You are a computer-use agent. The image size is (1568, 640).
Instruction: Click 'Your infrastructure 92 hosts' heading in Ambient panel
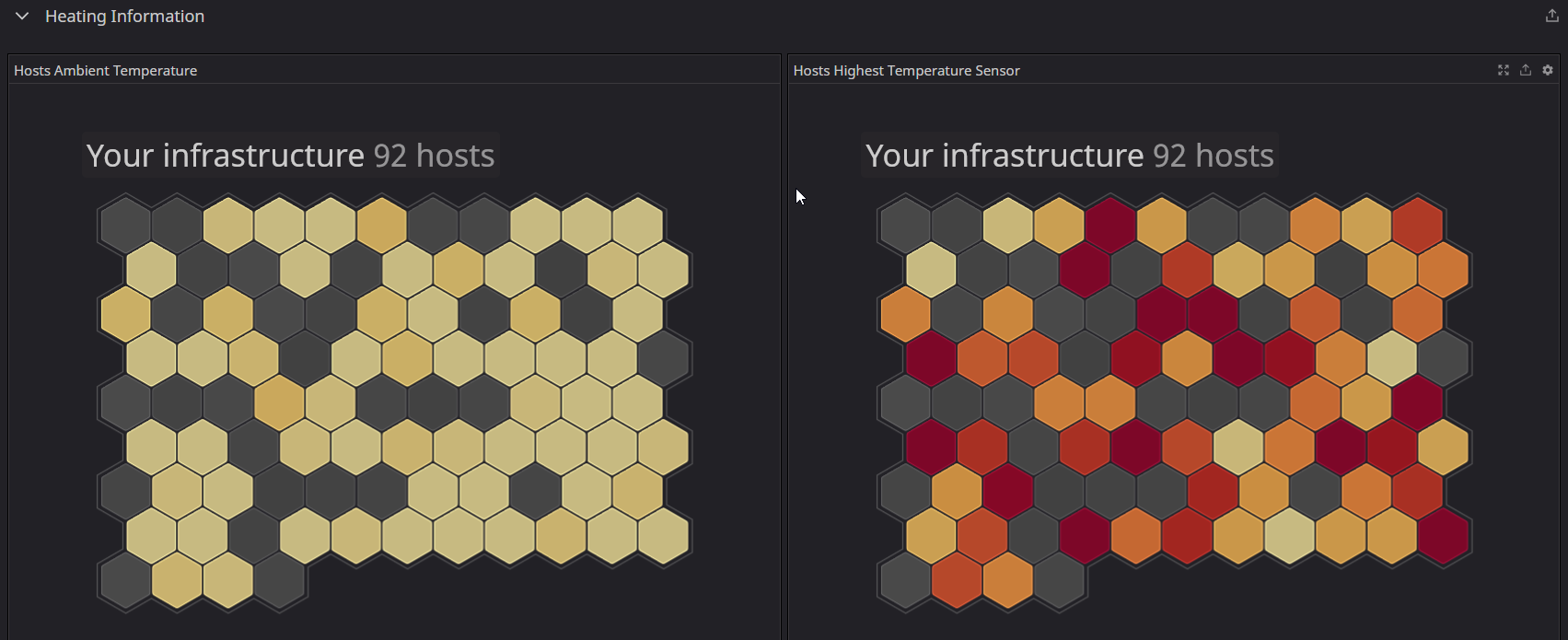(x=290, y=156)
